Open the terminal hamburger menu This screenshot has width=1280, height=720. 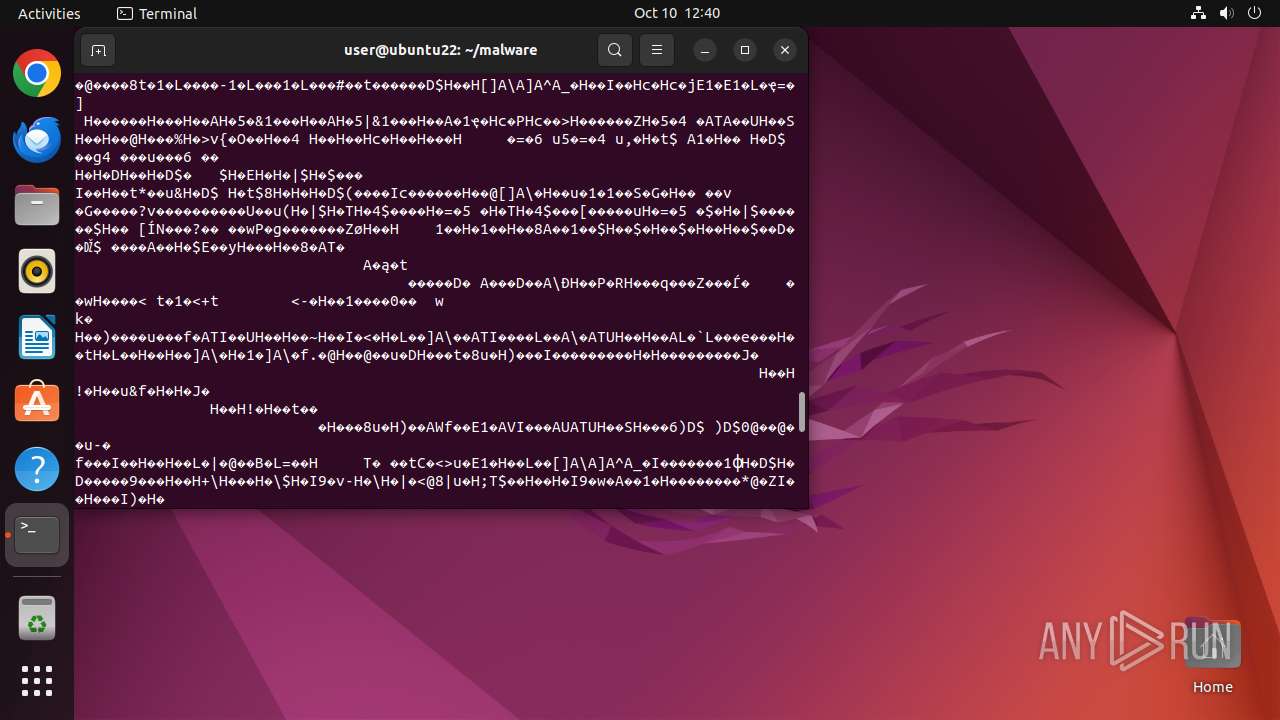click(x=656, y=50)
